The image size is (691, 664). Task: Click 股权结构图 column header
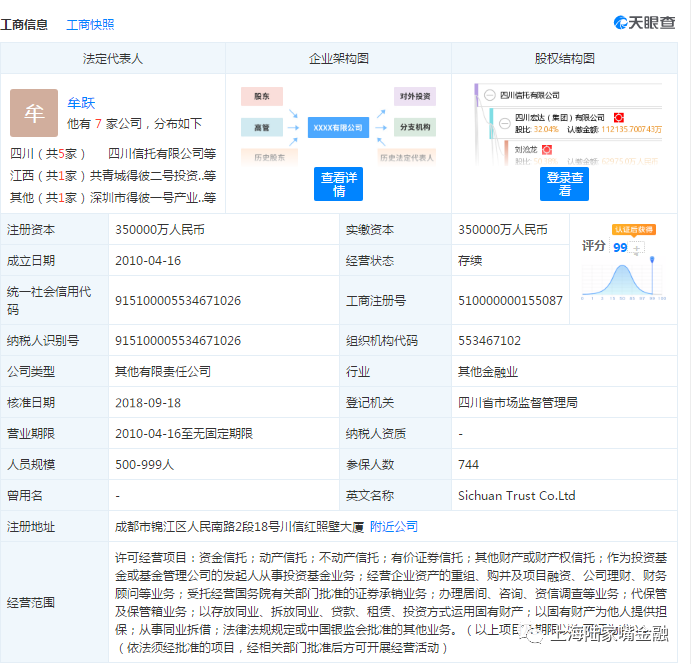click(x=565, y=59)
